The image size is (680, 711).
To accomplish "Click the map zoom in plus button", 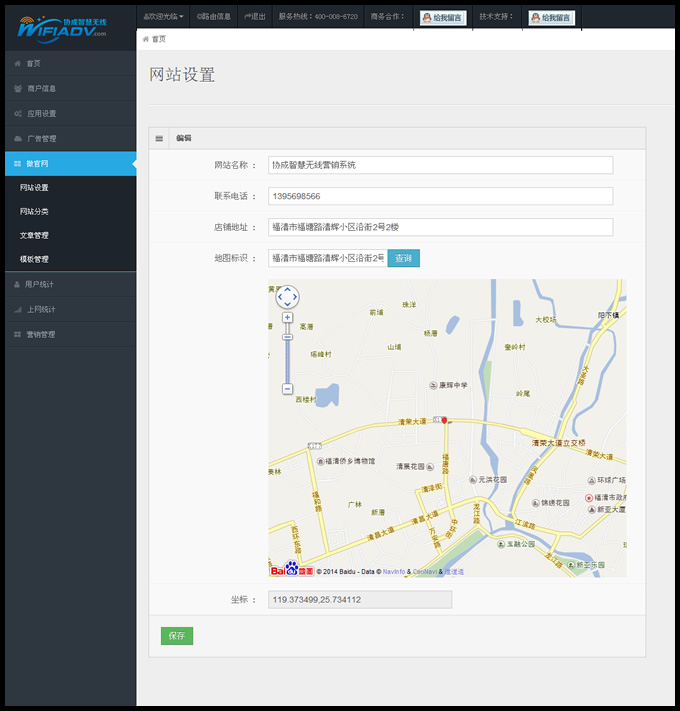I will [x=287, y=318].
